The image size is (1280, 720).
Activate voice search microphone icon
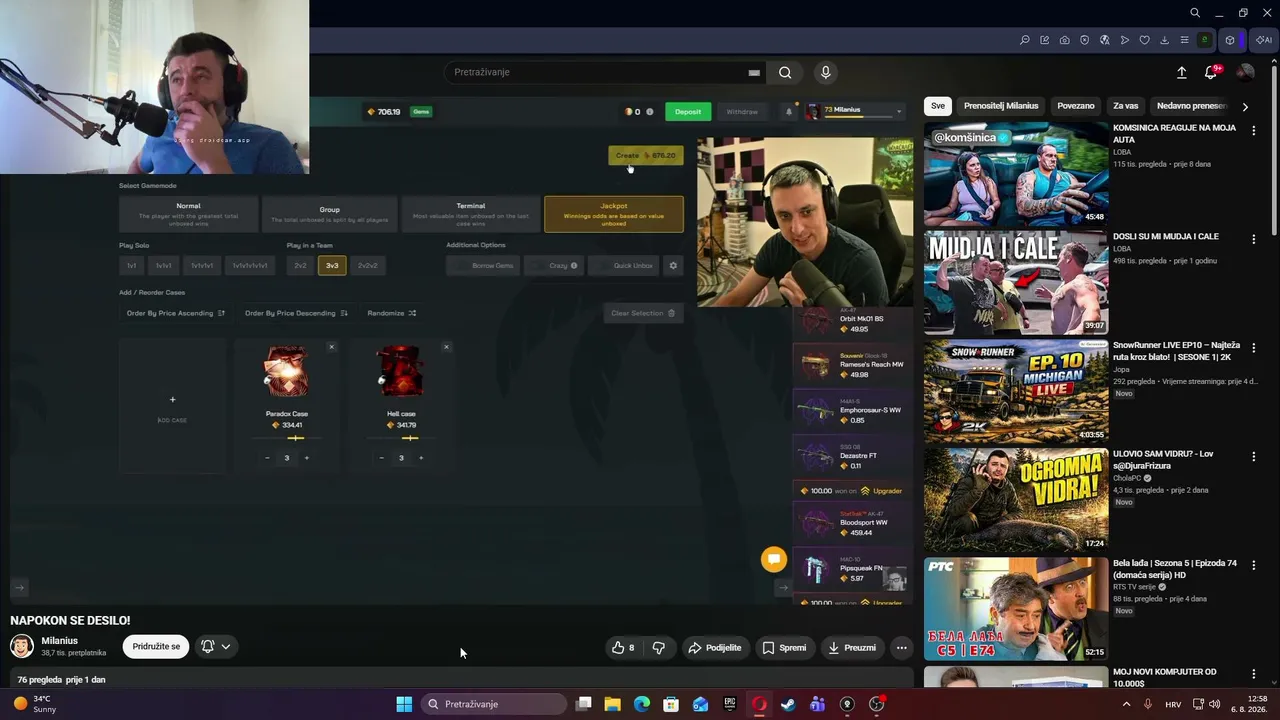click(825, 72)
